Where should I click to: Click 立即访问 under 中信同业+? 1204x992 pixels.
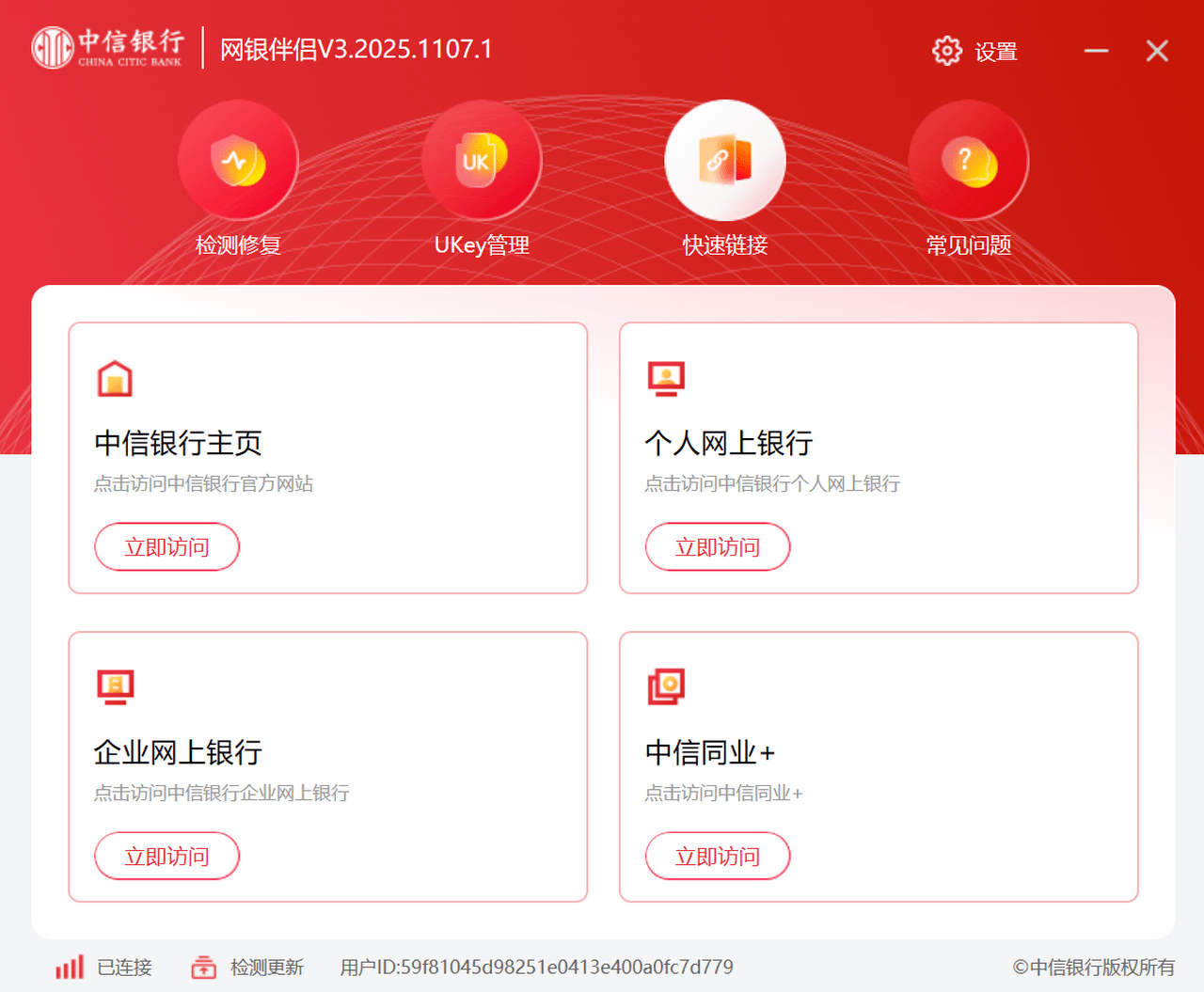(x=718, y=856)
